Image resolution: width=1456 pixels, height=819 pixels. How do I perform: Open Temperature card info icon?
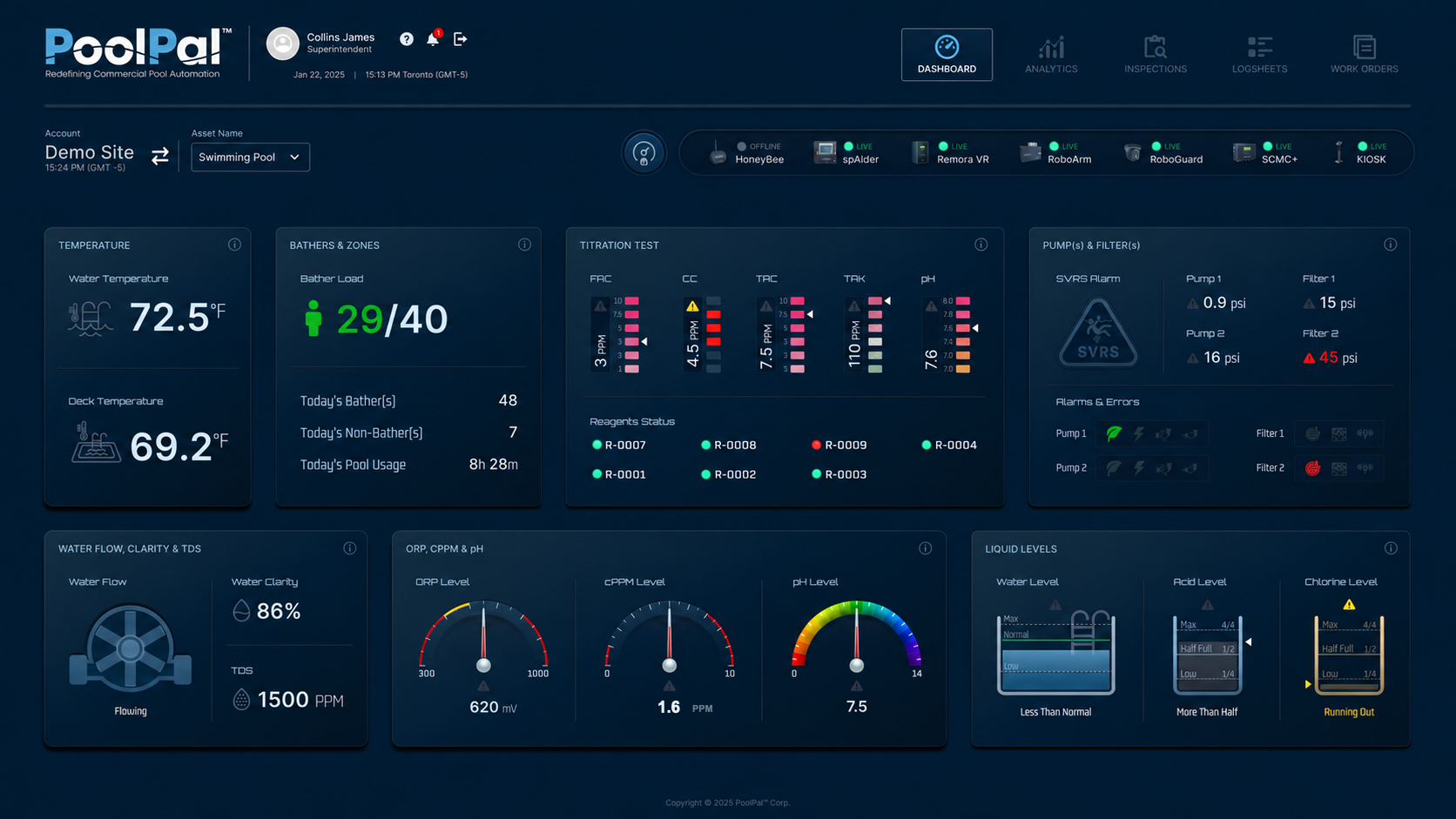point(234,245)
